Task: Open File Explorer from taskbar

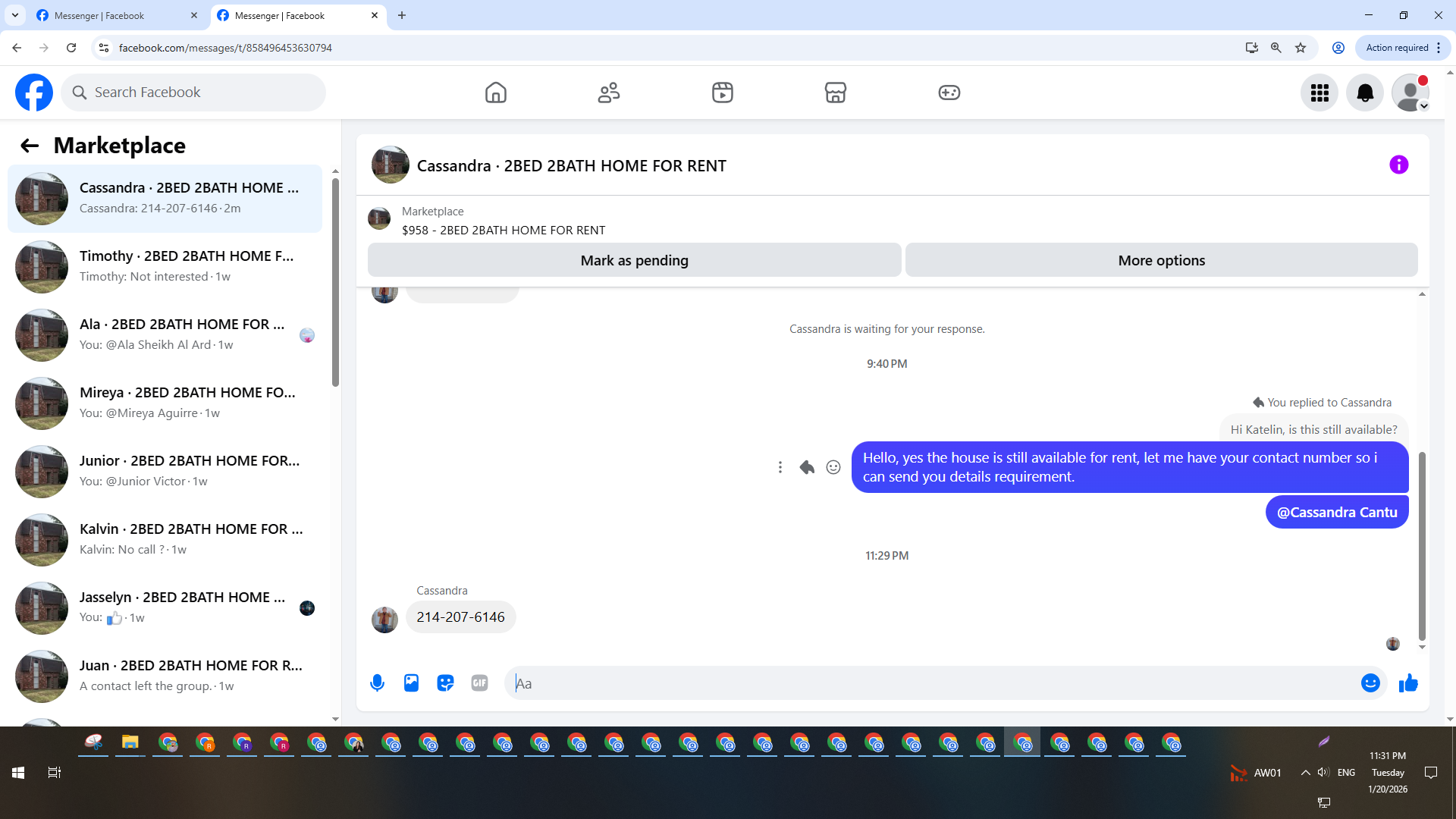Action: pos(130,743)
